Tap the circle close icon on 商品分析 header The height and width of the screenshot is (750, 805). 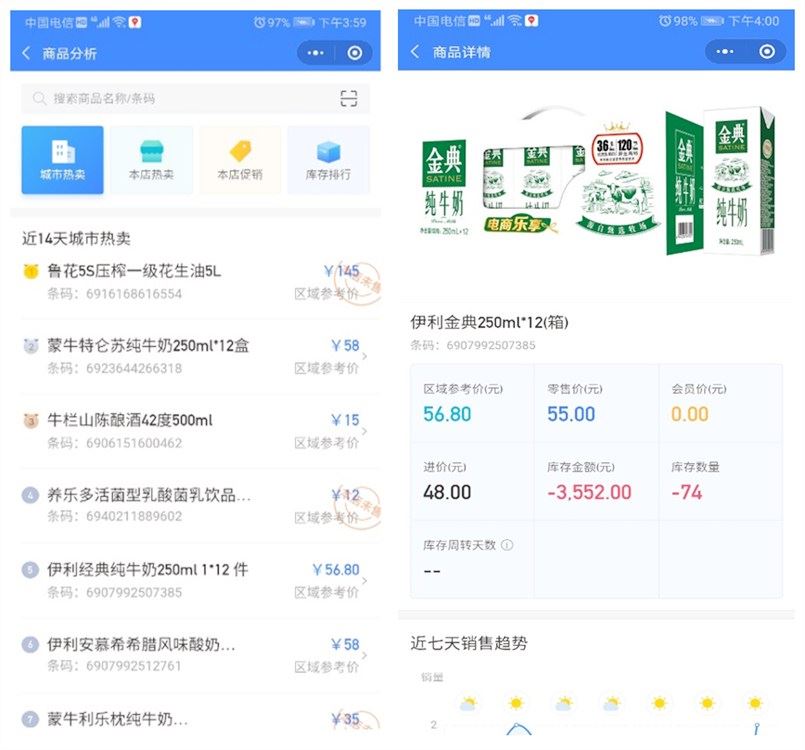coord(354,53)
